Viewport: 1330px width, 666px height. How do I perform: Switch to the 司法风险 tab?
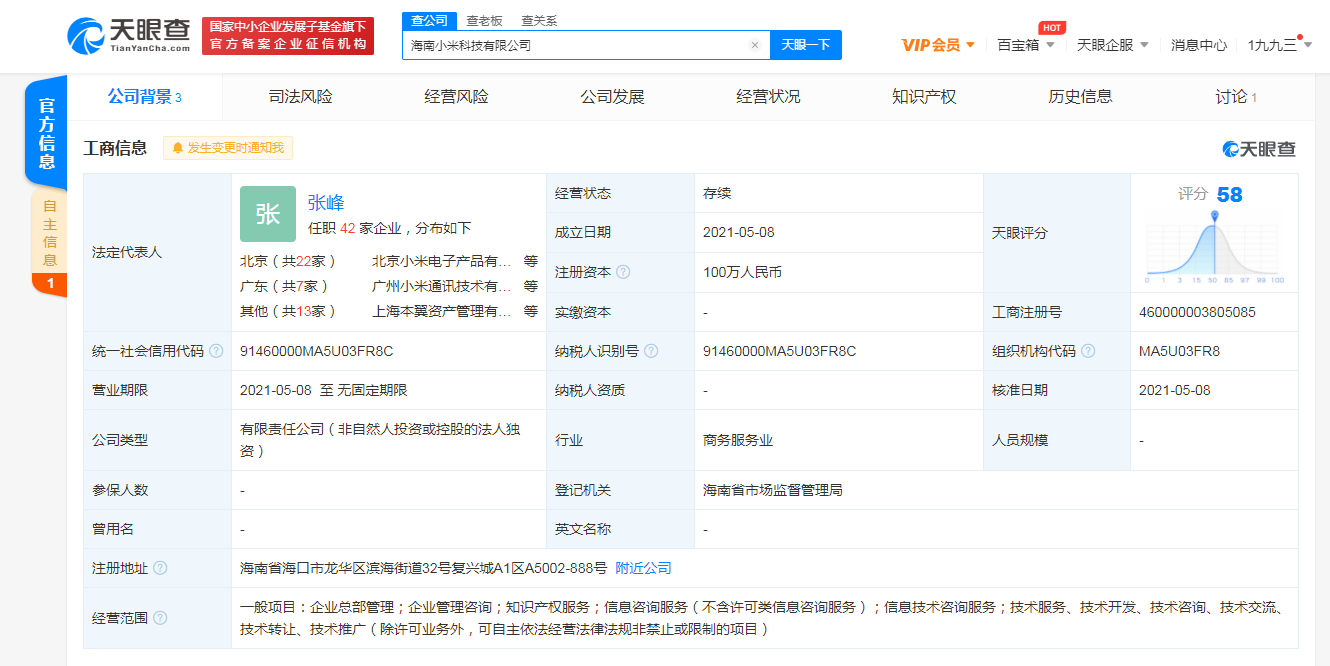click(x=299, y=97)
